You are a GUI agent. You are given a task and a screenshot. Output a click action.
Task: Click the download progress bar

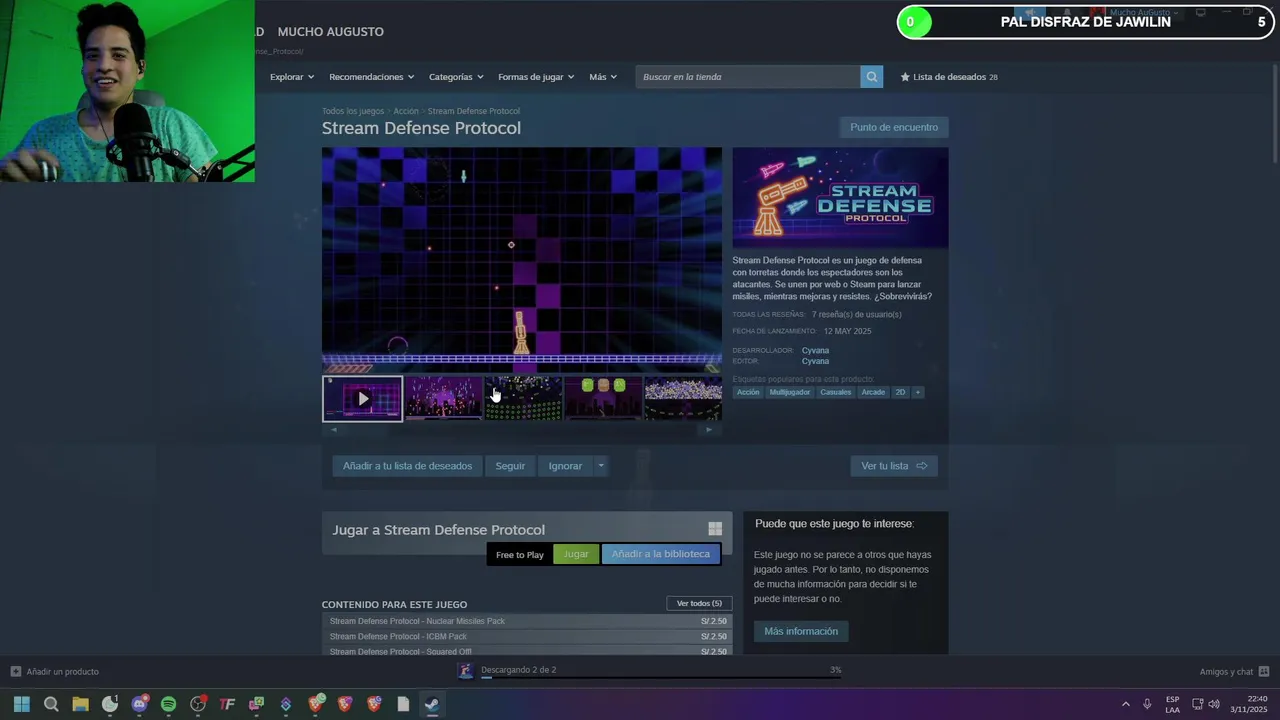(660, 677)
